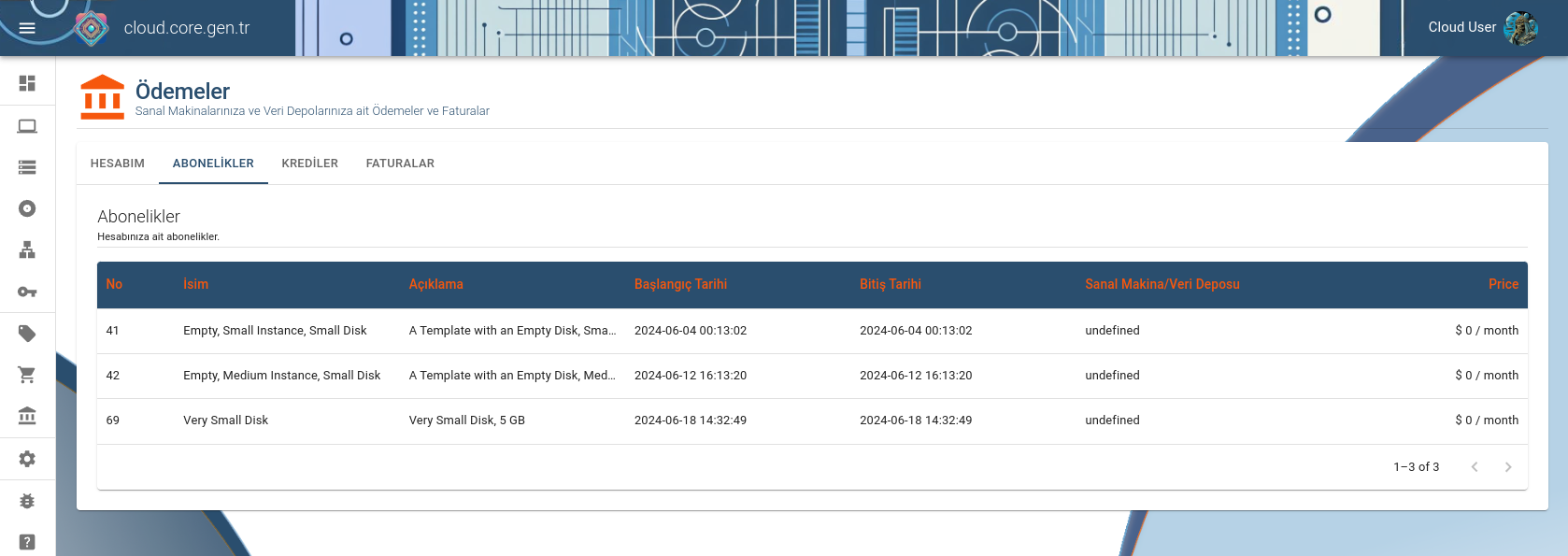
Task: Click the '1–3 of 3' pagination text
Action: (1416, 467)
